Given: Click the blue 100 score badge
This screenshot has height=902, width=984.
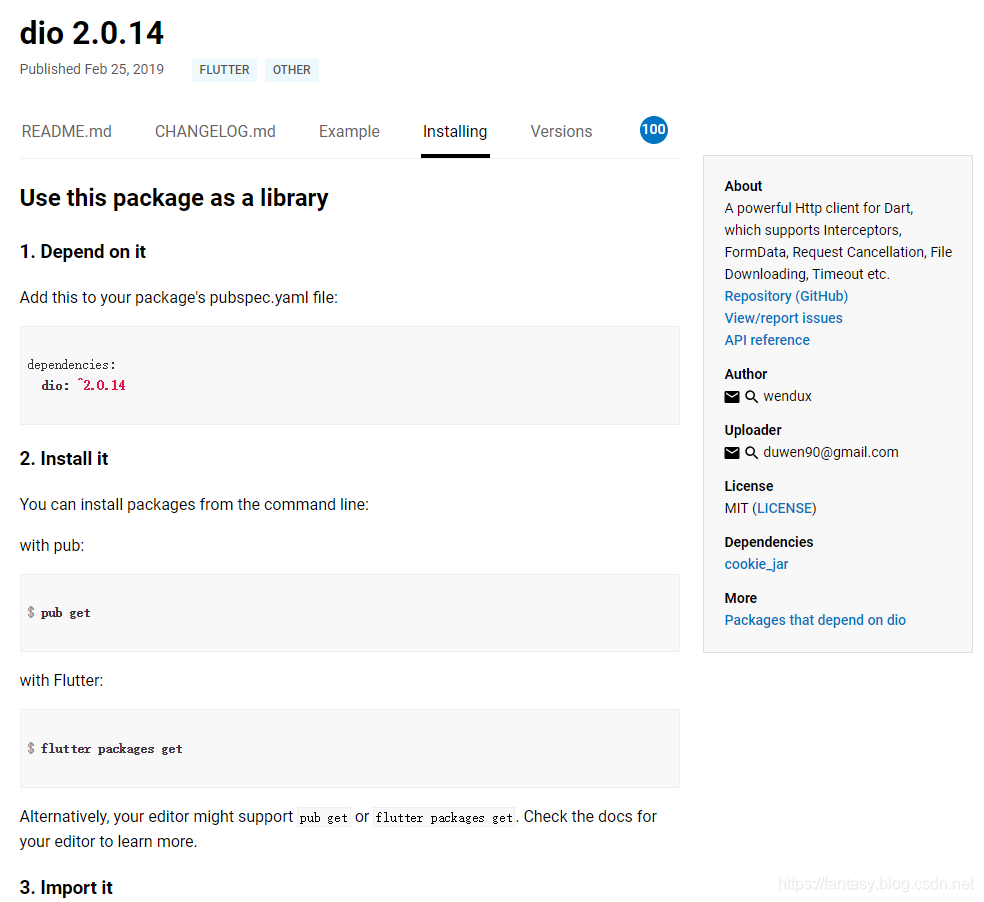Looking at the screenshot, I should coord(654,130).
